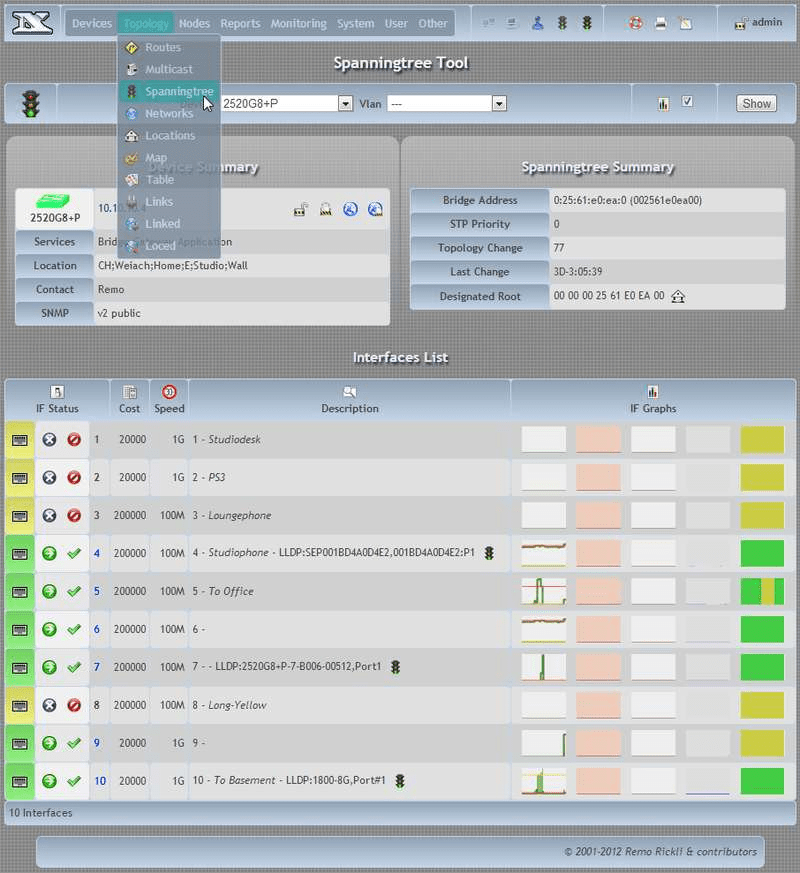
Task: Click the large traffic light Spanningtree icon
Action: [31, 103]
